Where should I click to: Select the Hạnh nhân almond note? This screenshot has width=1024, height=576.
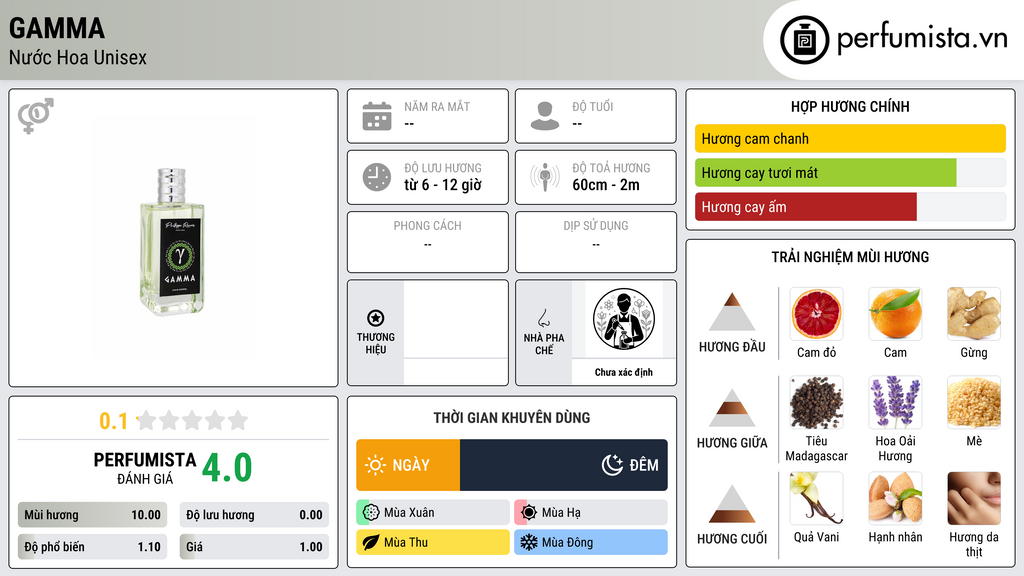[895, 498]
